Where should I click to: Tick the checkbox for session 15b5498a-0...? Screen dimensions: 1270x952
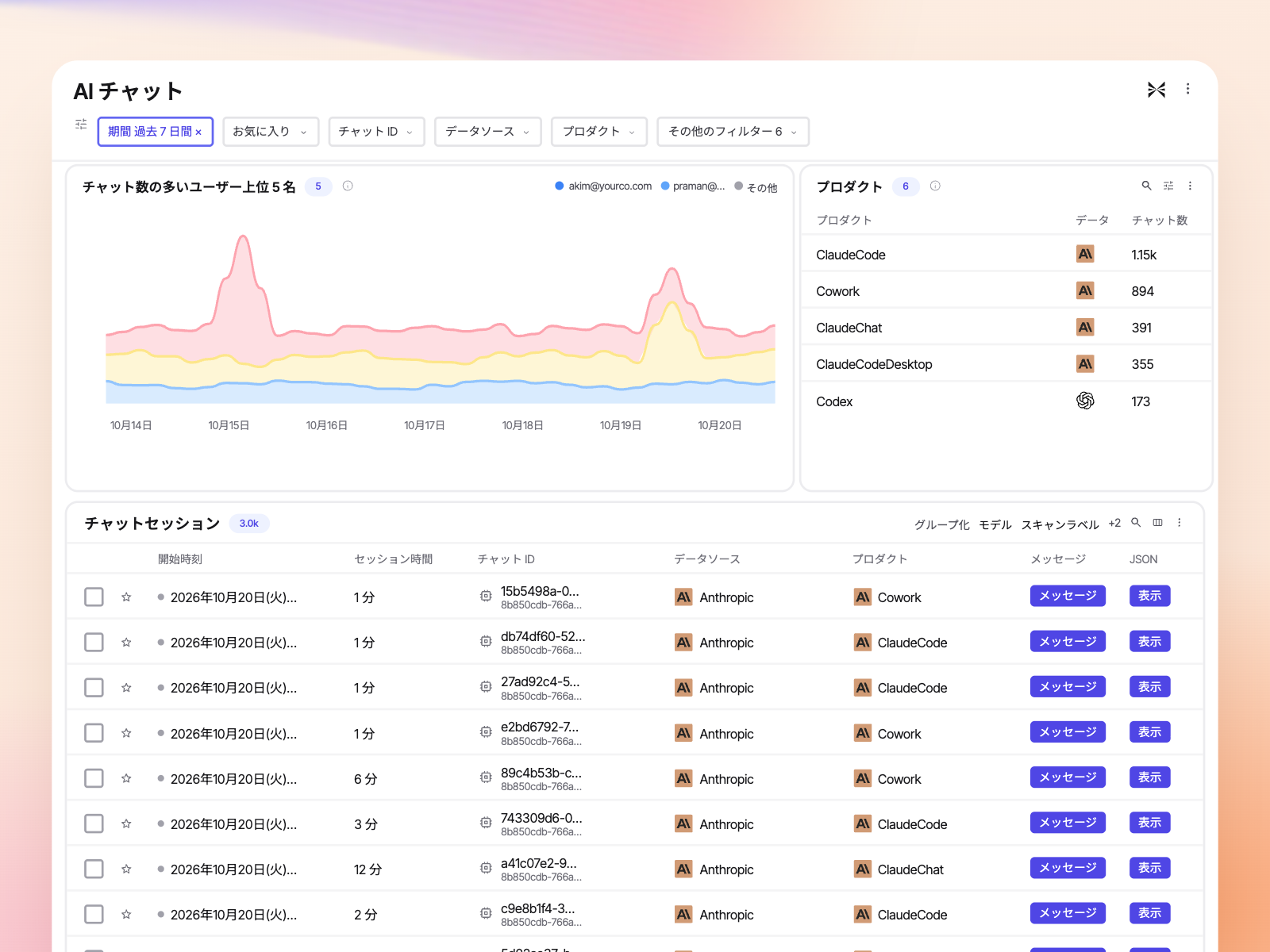pos(94,597)
